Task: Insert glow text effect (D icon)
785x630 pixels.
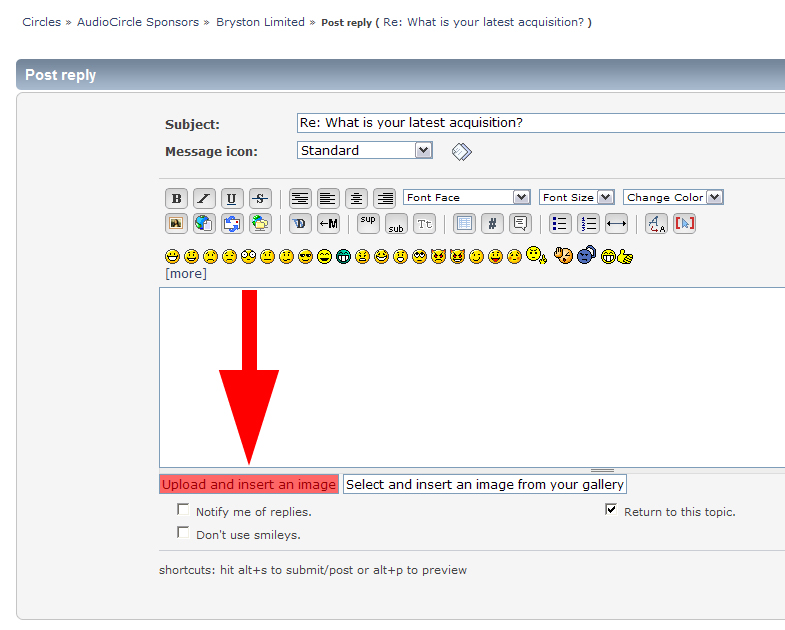Action: (x=300, y=223)
